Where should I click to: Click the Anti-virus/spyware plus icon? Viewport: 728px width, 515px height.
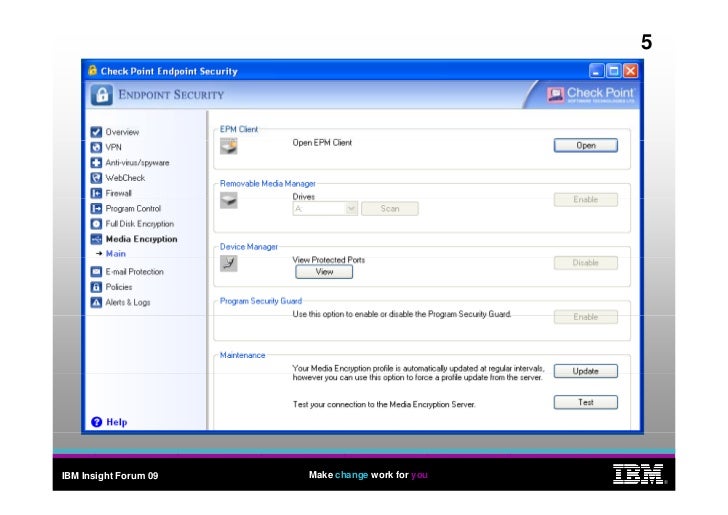click(x=96, y=163)
